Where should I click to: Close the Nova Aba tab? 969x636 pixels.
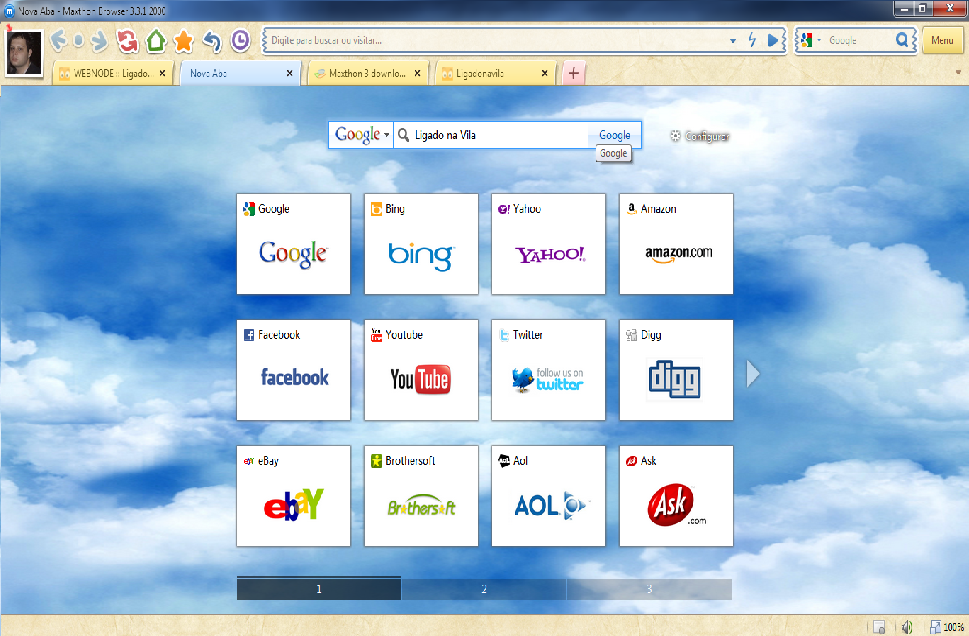pyautogui.click(x=289, y=73)
